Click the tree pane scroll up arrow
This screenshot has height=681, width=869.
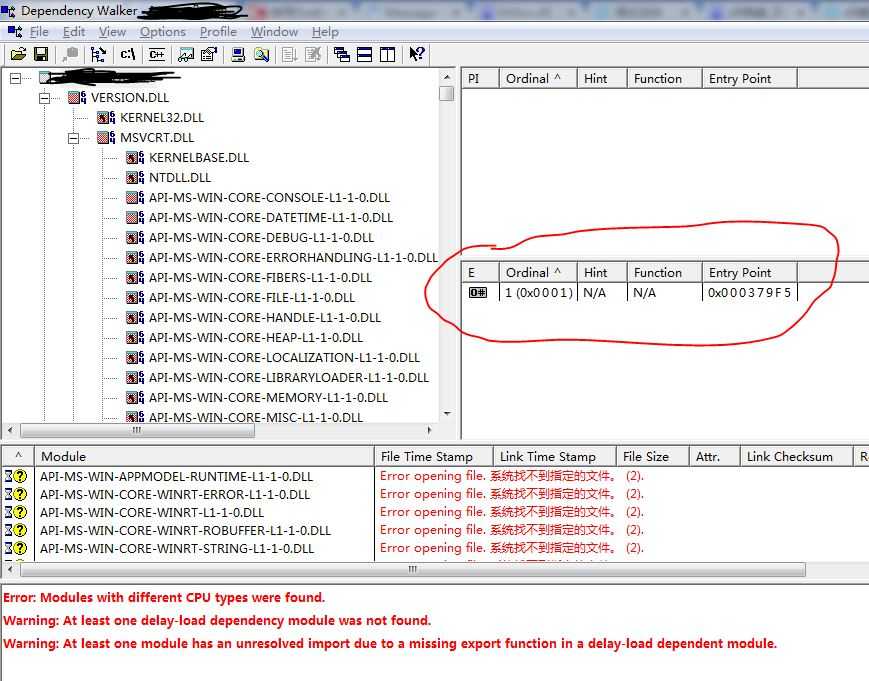(x=447, y=76)
